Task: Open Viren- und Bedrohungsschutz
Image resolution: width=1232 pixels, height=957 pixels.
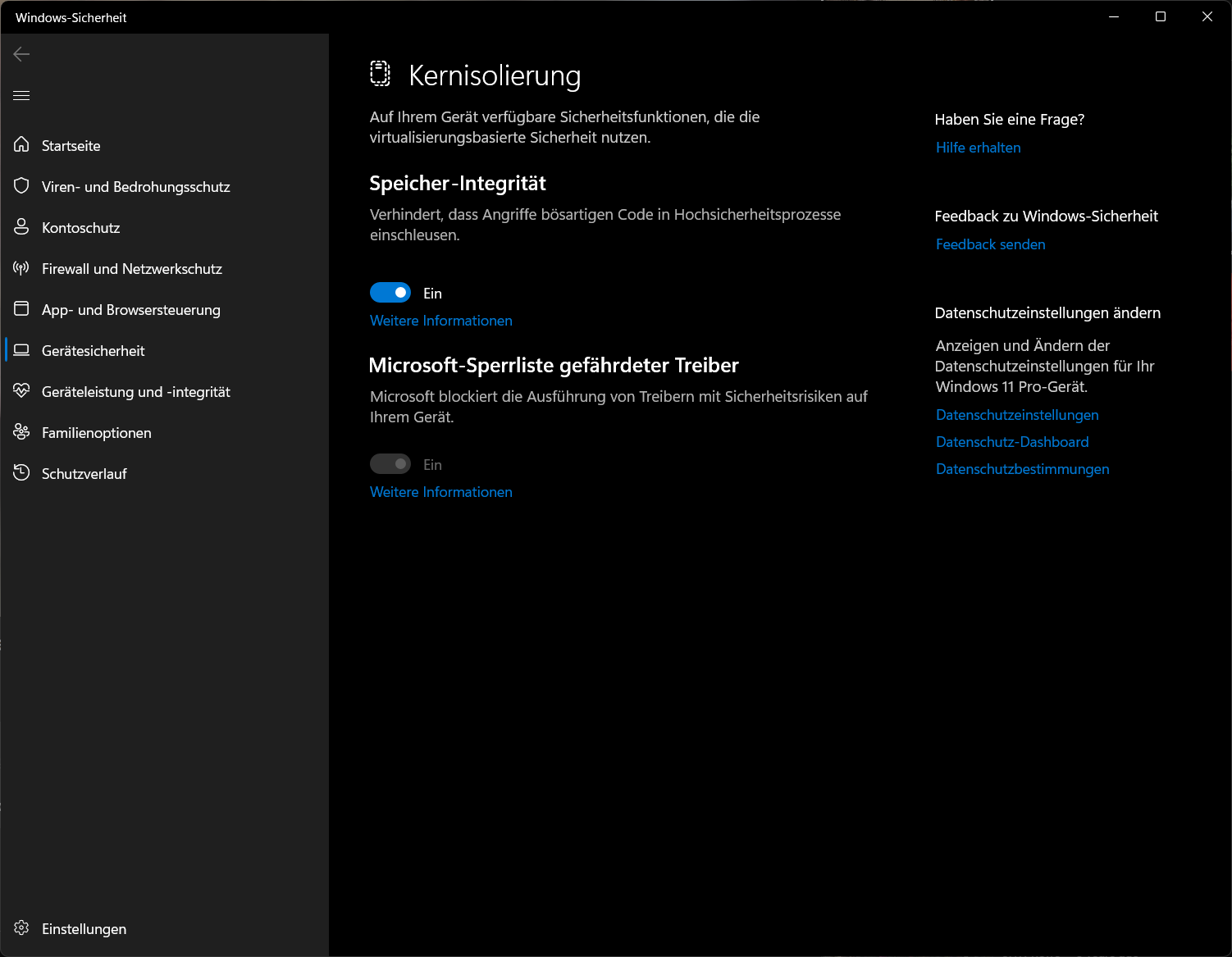Action: [x=164, y=186]
